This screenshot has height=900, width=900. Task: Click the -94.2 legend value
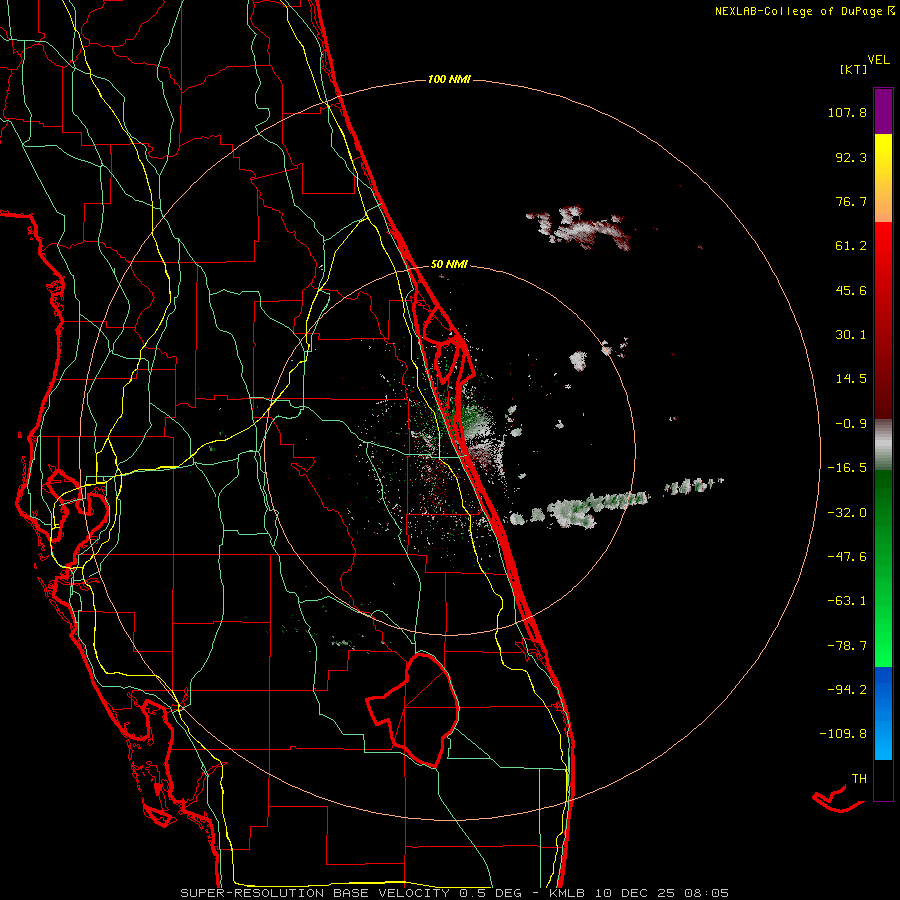click(847, 689)
